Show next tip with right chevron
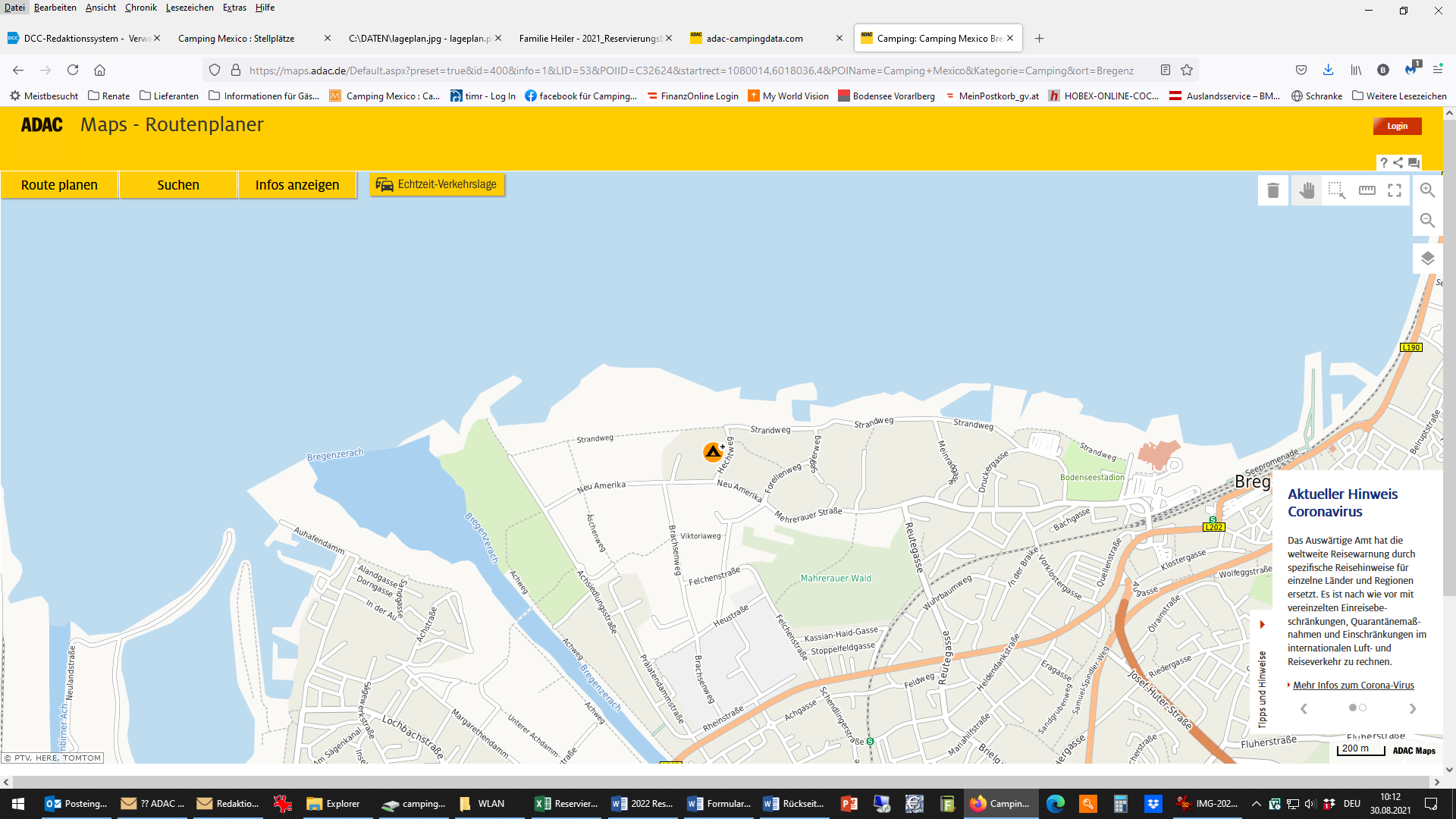Image resolution: width=1456 pixels, height=819 pixels. [x=1412, y=708]
